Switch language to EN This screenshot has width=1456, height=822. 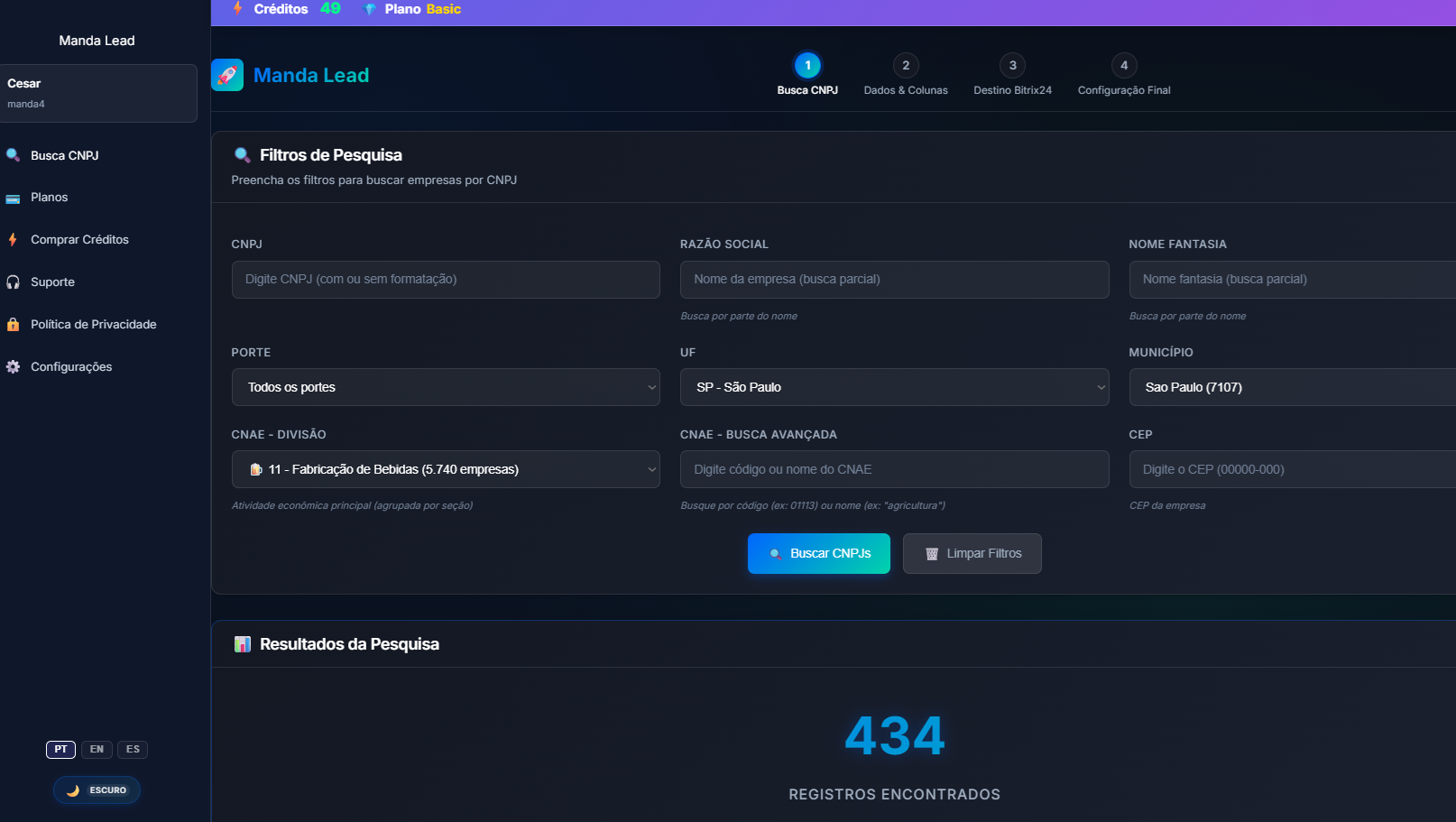point(97,750)
